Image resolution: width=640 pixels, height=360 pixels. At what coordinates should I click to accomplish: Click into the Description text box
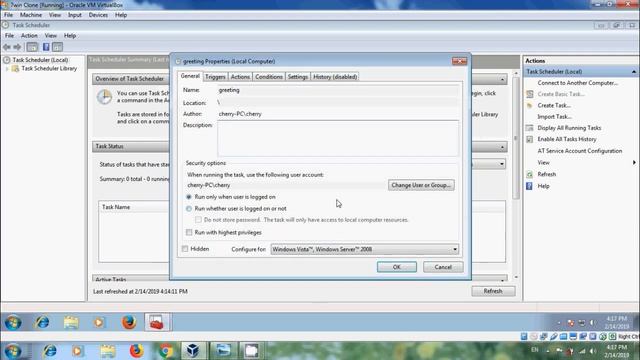338,138
